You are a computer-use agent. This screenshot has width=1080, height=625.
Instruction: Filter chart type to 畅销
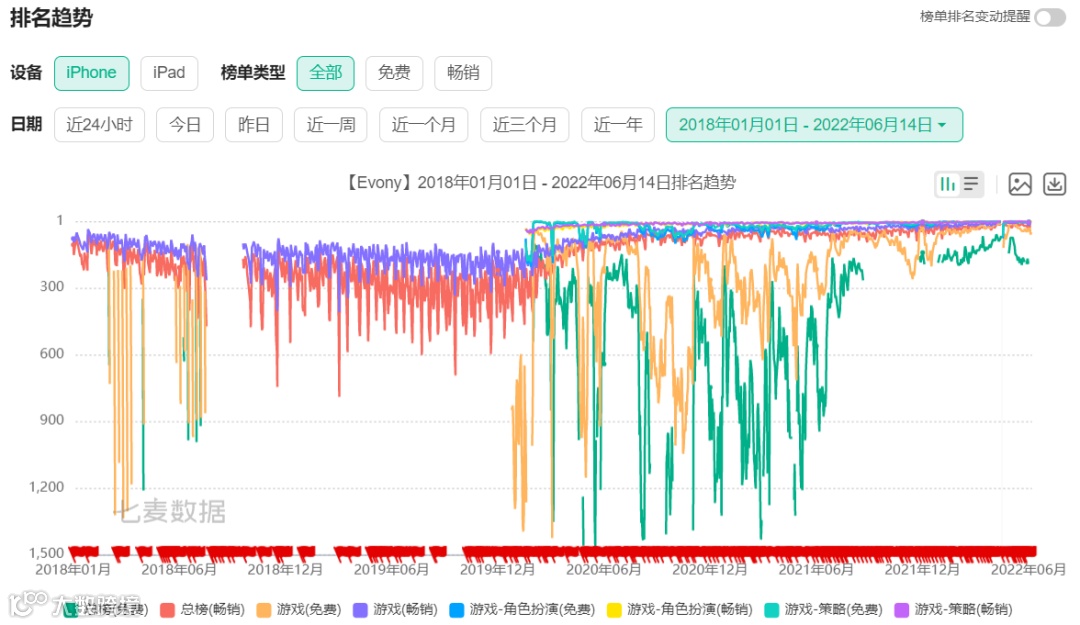pos(463,73)
